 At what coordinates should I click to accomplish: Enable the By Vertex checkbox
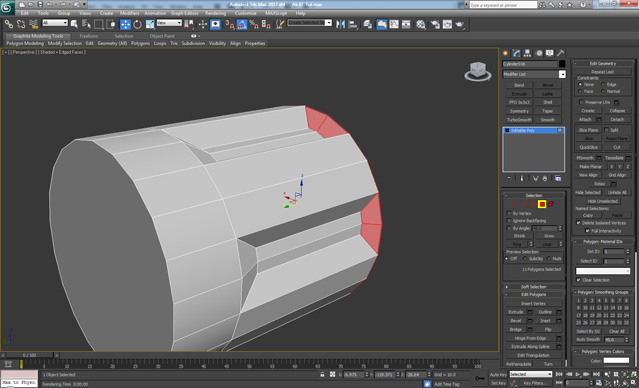tap(509, 214)
